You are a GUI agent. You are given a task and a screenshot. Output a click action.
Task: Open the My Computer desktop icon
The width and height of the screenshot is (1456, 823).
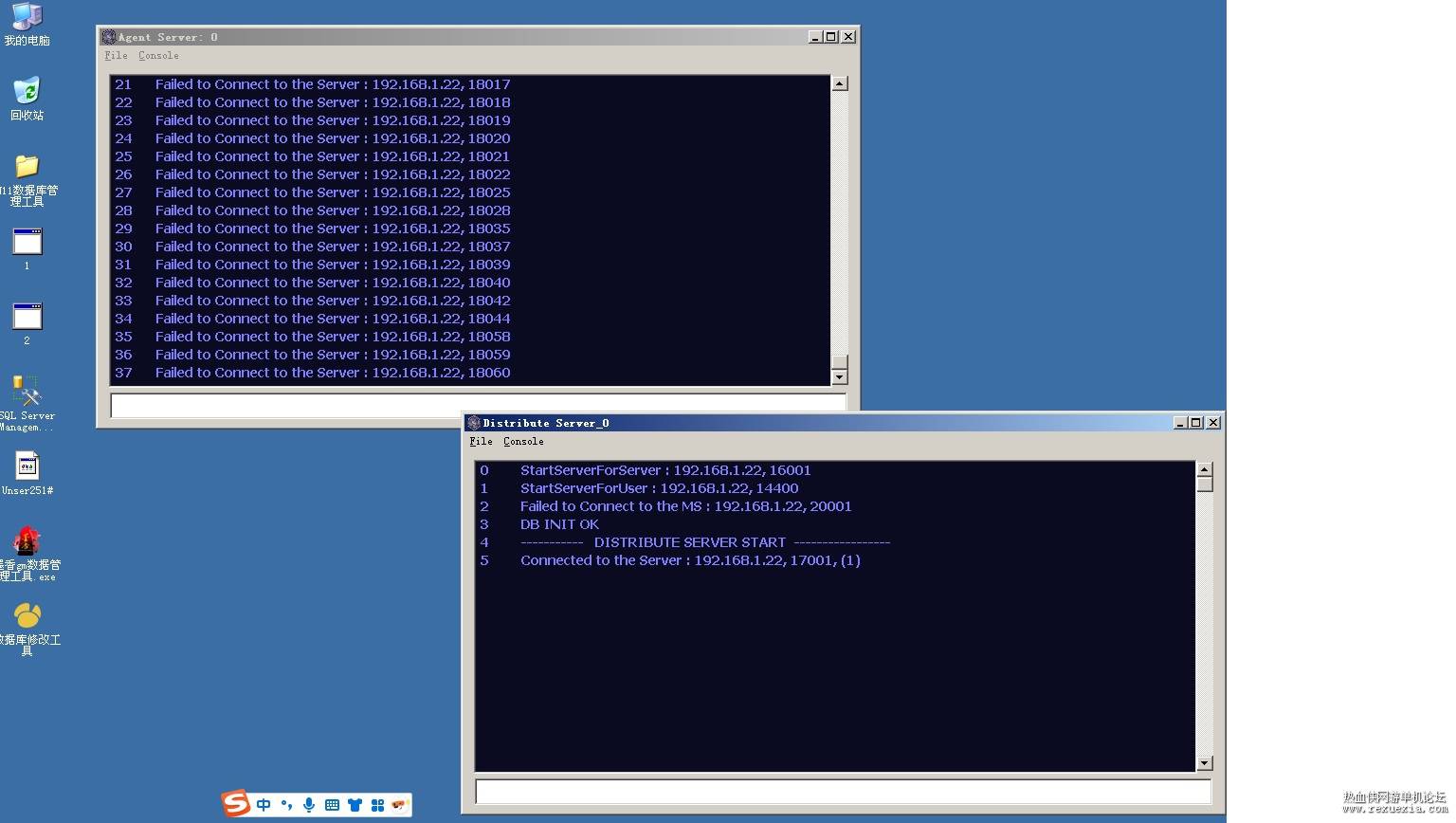(x=27, y=24)
